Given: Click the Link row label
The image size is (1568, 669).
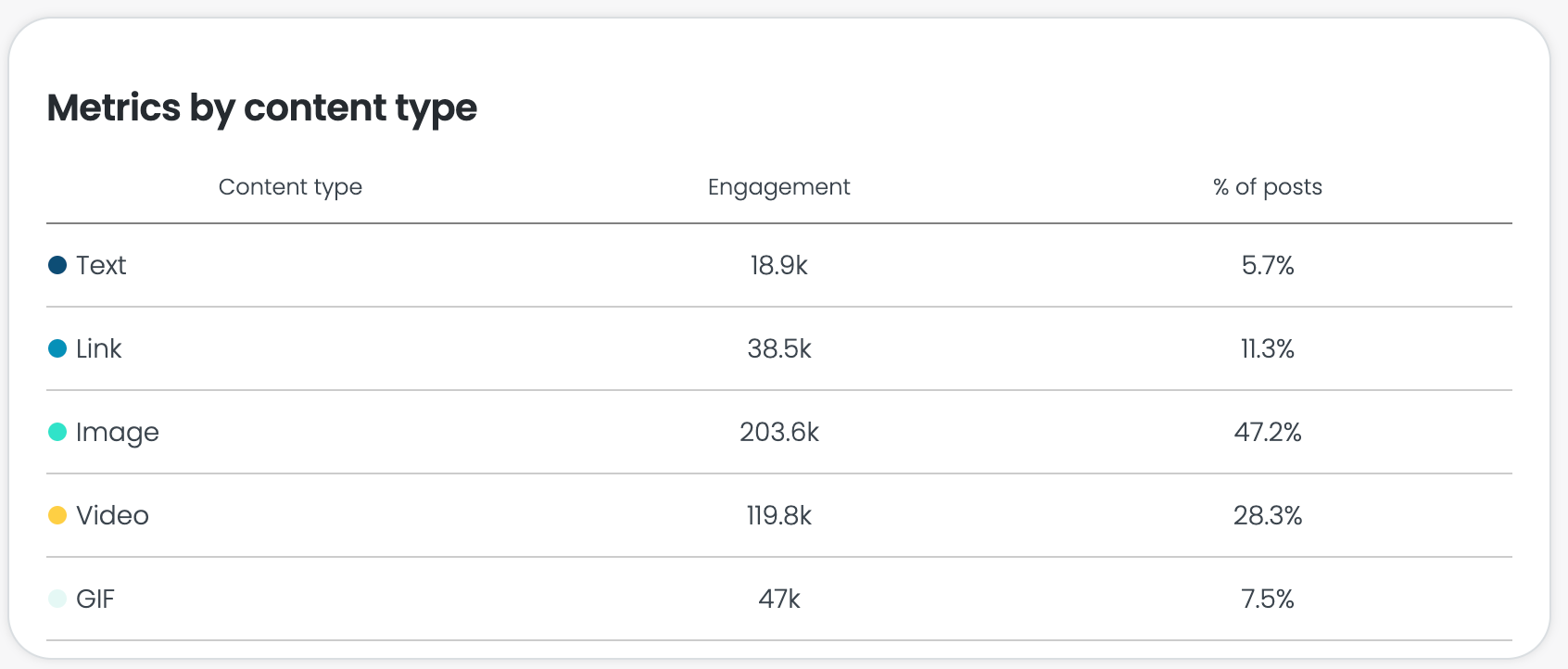Looking at the screenshot, I should pyautogui.click(x=99, y=348).
